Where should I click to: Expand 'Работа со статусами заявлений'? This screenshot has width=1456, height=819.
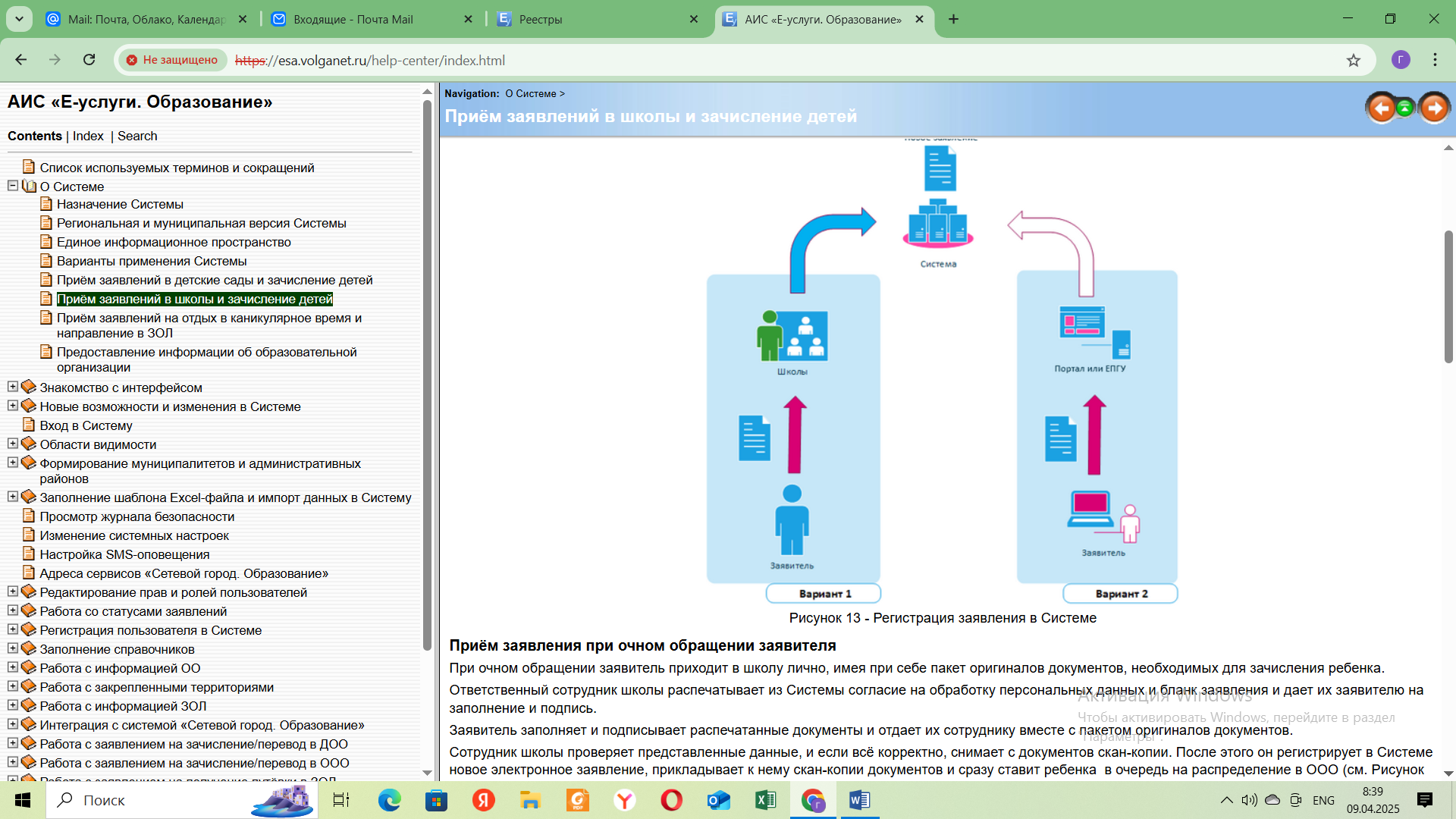click(12, 610)
